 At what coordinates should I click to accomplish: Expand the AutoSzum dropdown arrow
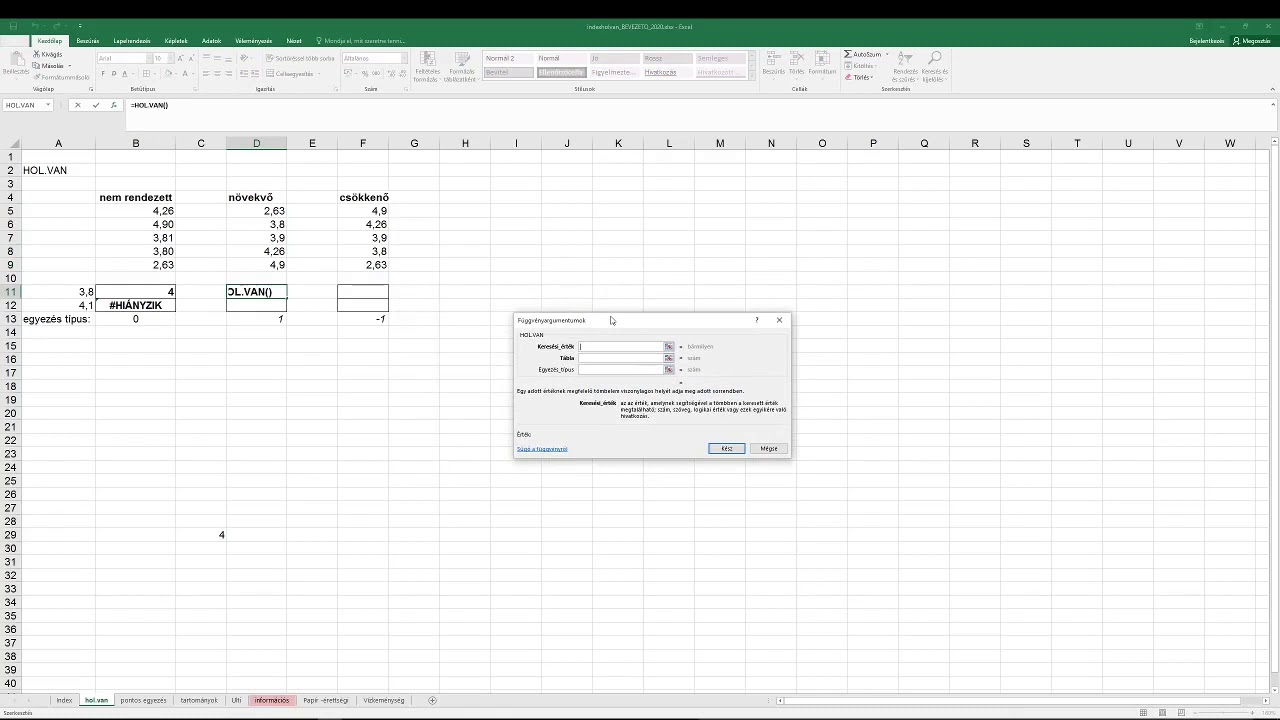tap(887, 54)
